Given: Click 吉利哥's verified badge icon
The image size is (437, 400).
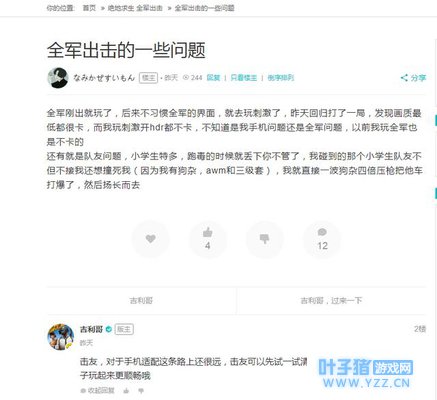Looking at the screenshot, I should 109,329.
